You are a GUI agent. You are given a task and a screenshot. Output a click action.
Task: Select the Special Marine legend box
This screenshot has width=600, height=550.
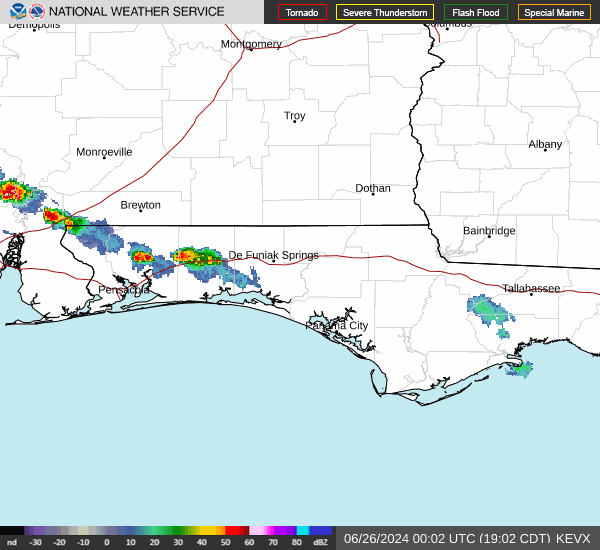coord(554,13)
